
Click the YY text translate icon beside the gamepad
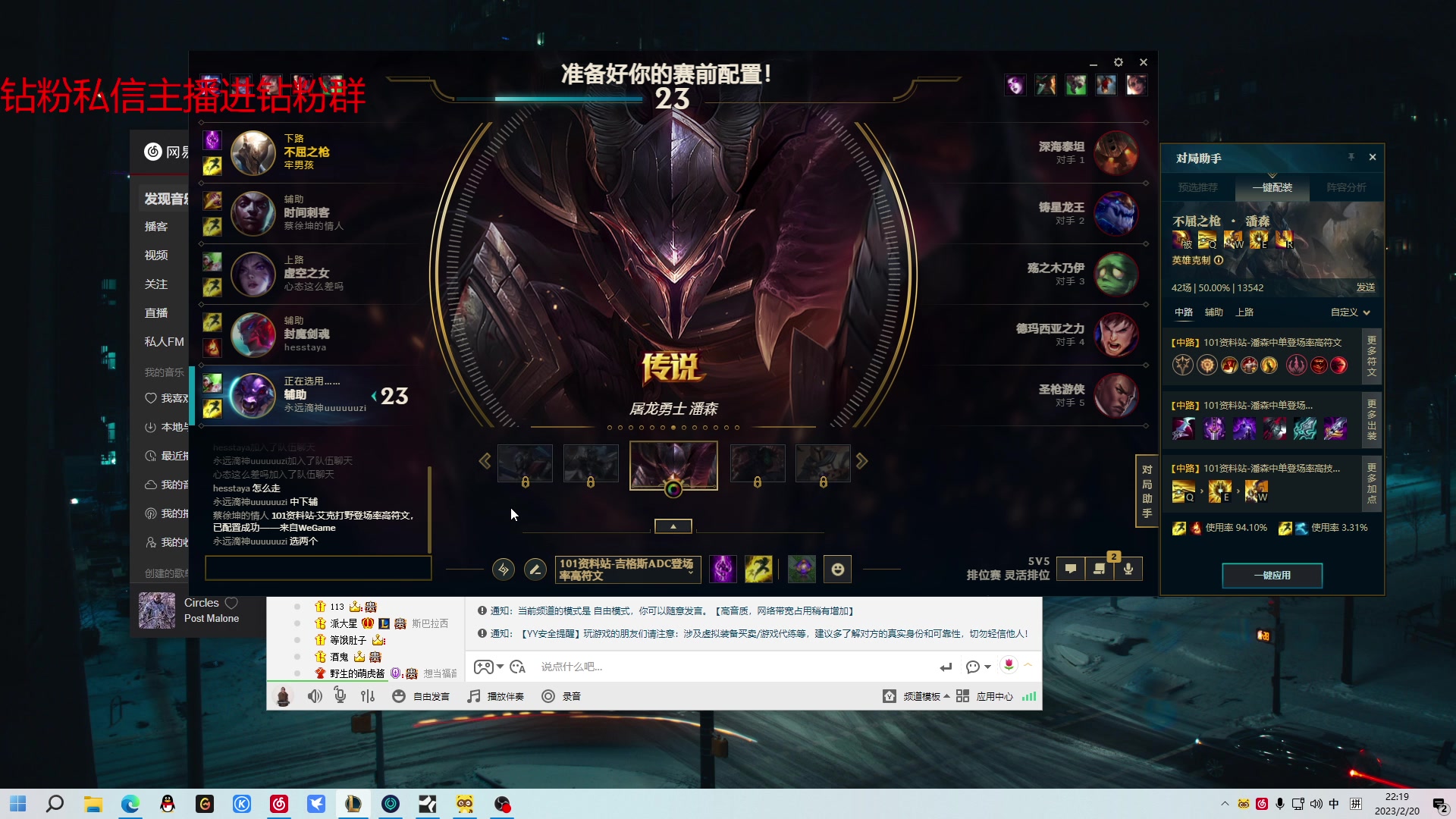coord(518,667)
